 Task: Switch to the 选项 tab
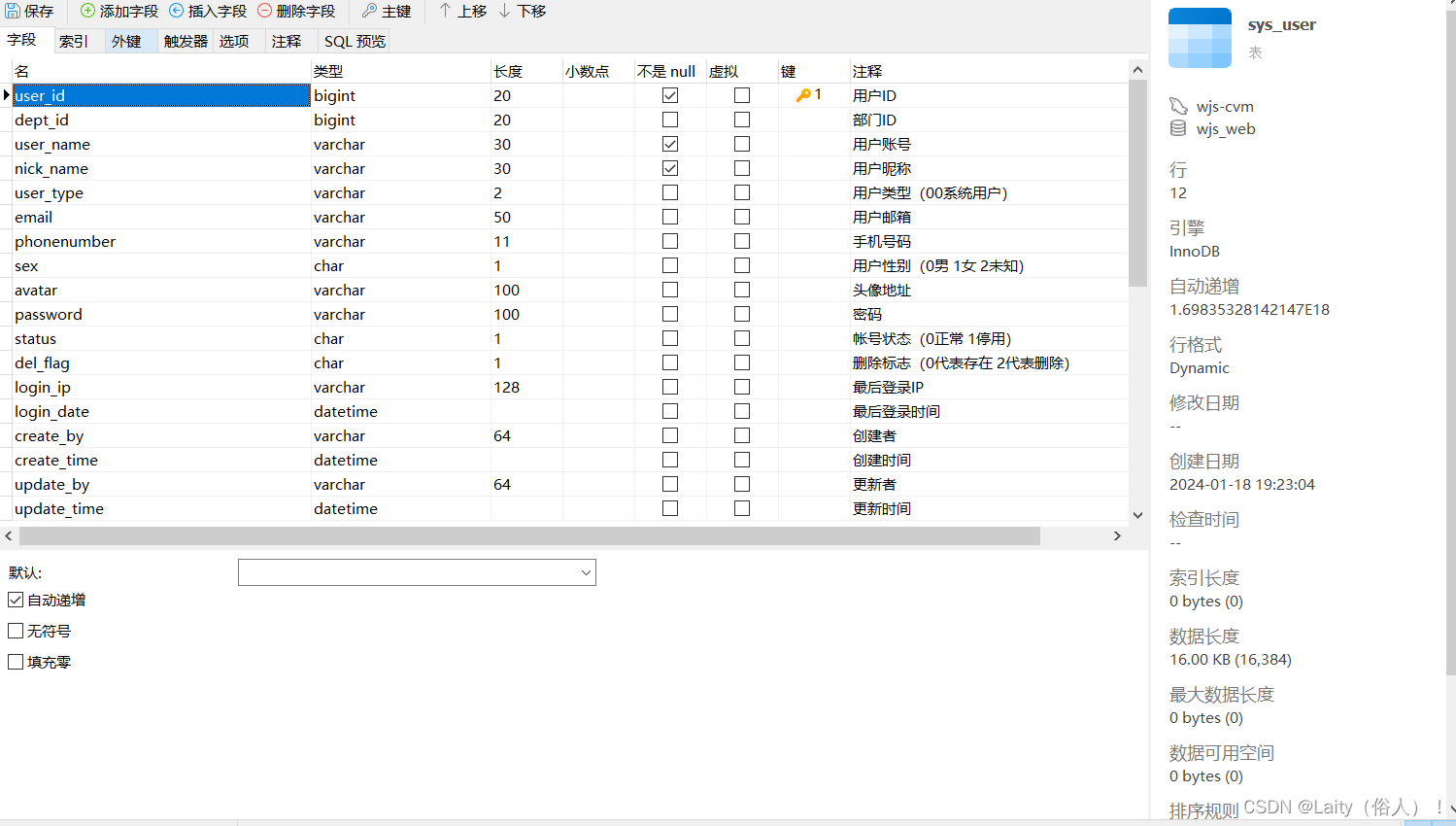(234, 41)
